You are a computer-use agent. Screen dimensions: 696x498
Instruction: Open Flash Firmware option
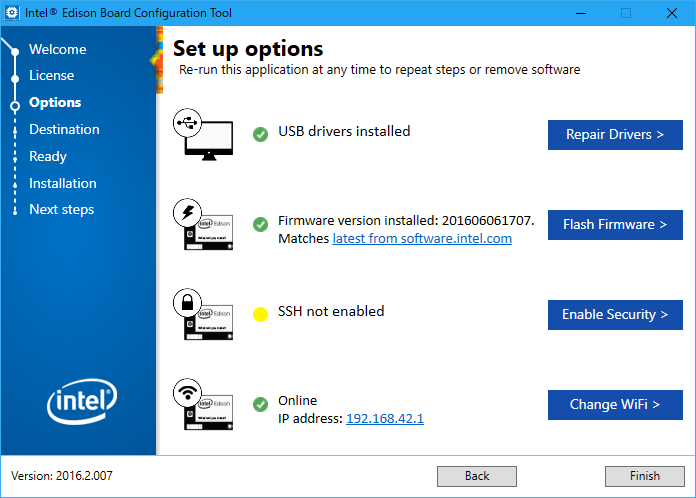(x=615, y=225)
